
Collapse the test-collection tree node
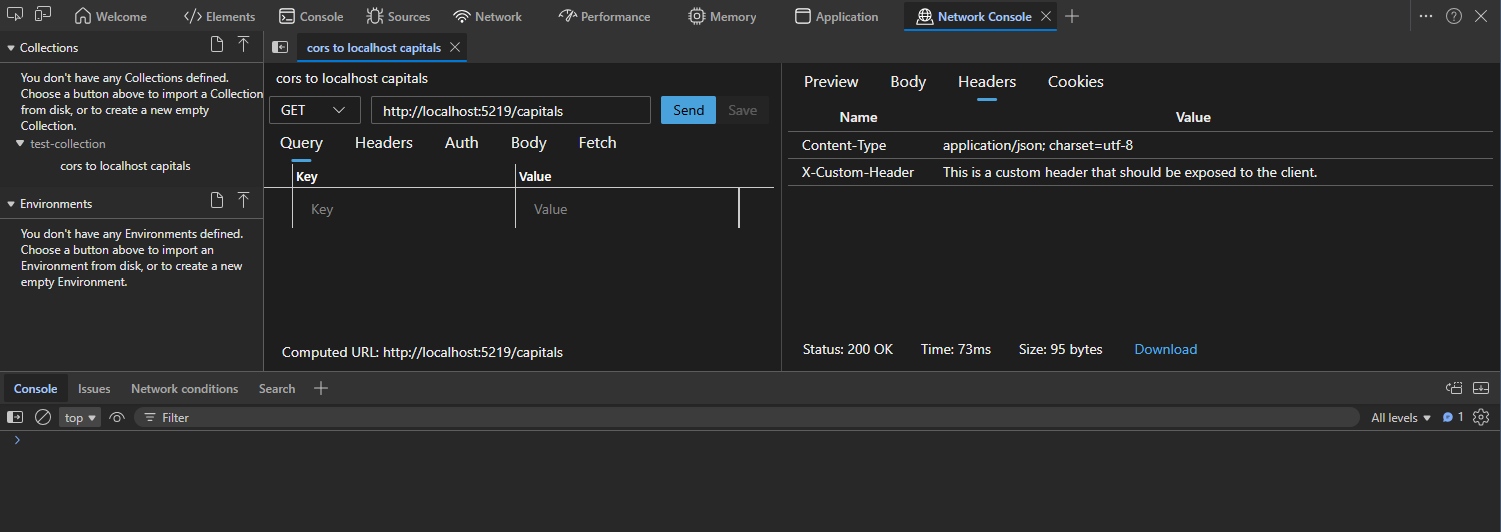point(20,144)
